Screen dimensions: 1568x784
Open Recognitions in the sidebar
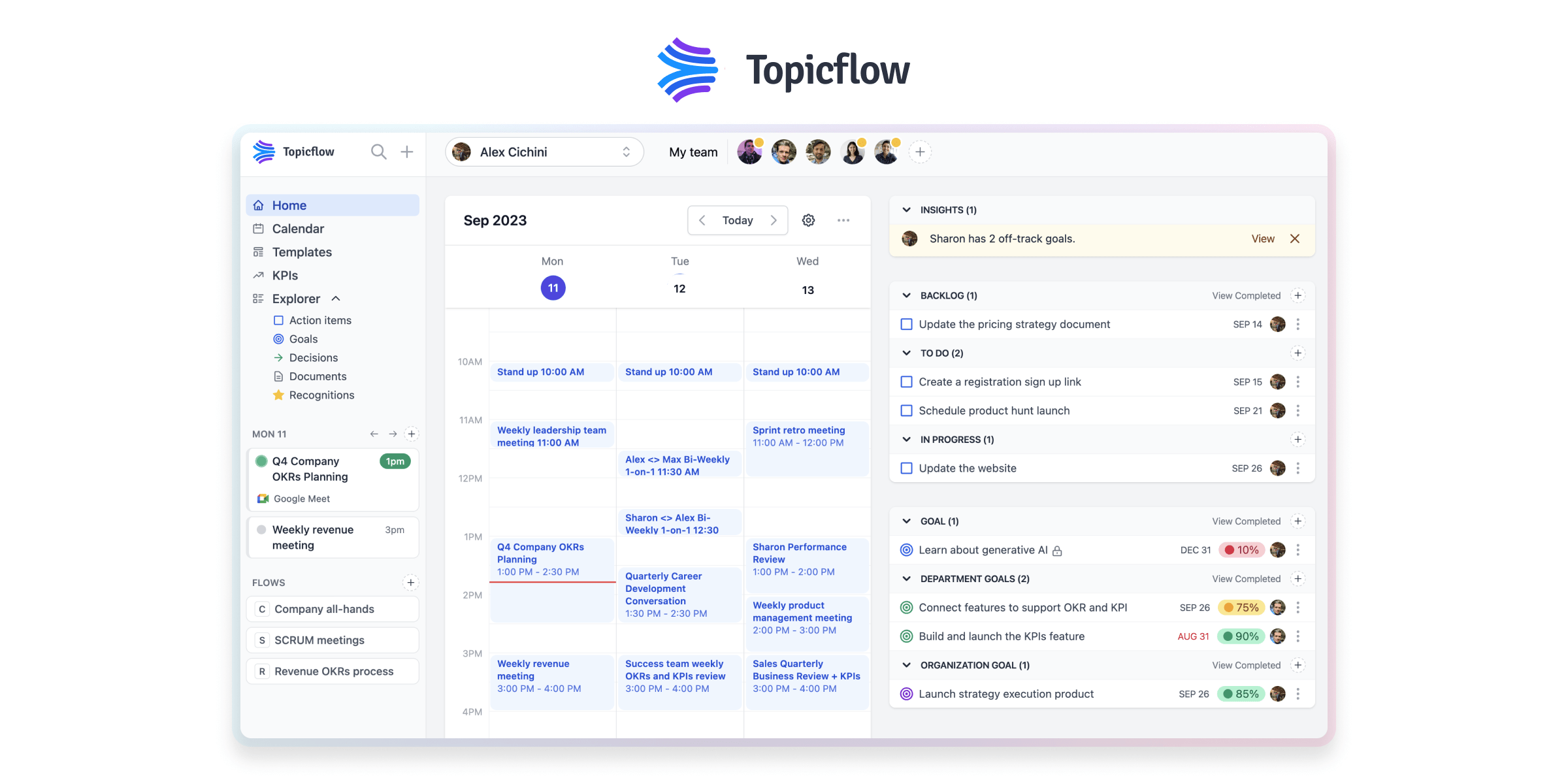tap(321, 395)
